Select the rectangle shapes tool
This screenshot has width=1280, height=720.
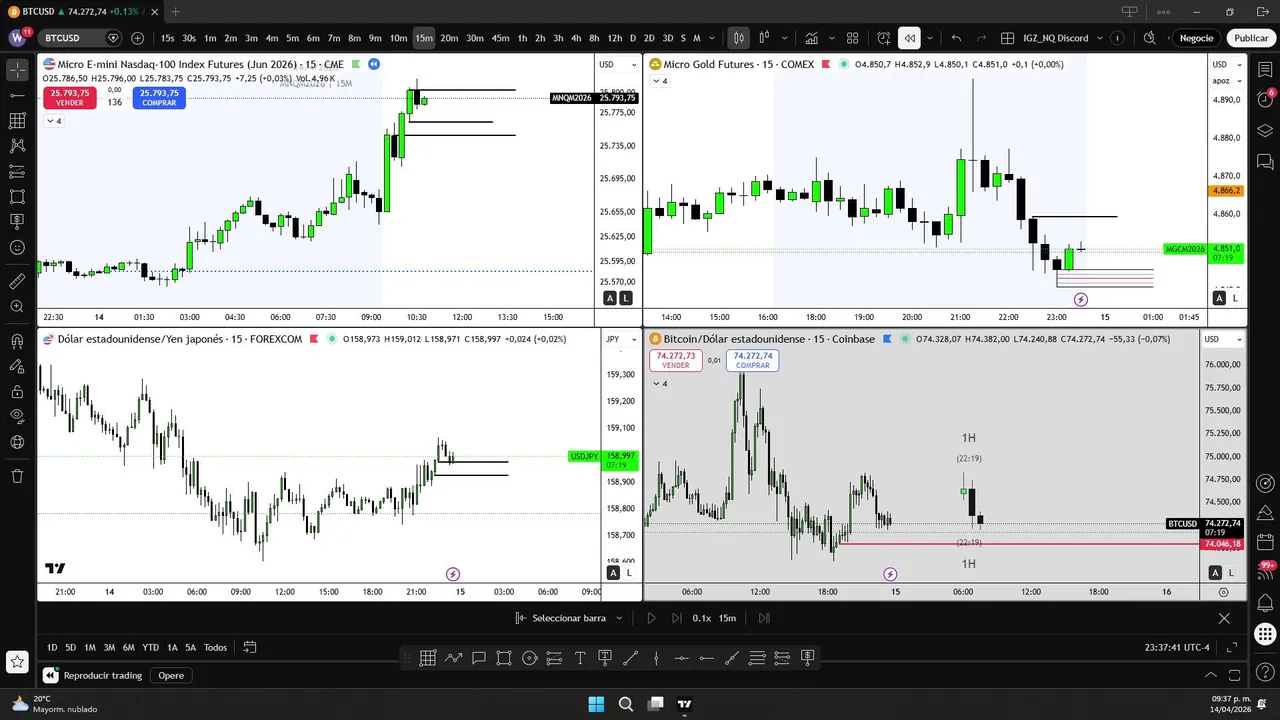pyautogui.click(x=17, y=197)
